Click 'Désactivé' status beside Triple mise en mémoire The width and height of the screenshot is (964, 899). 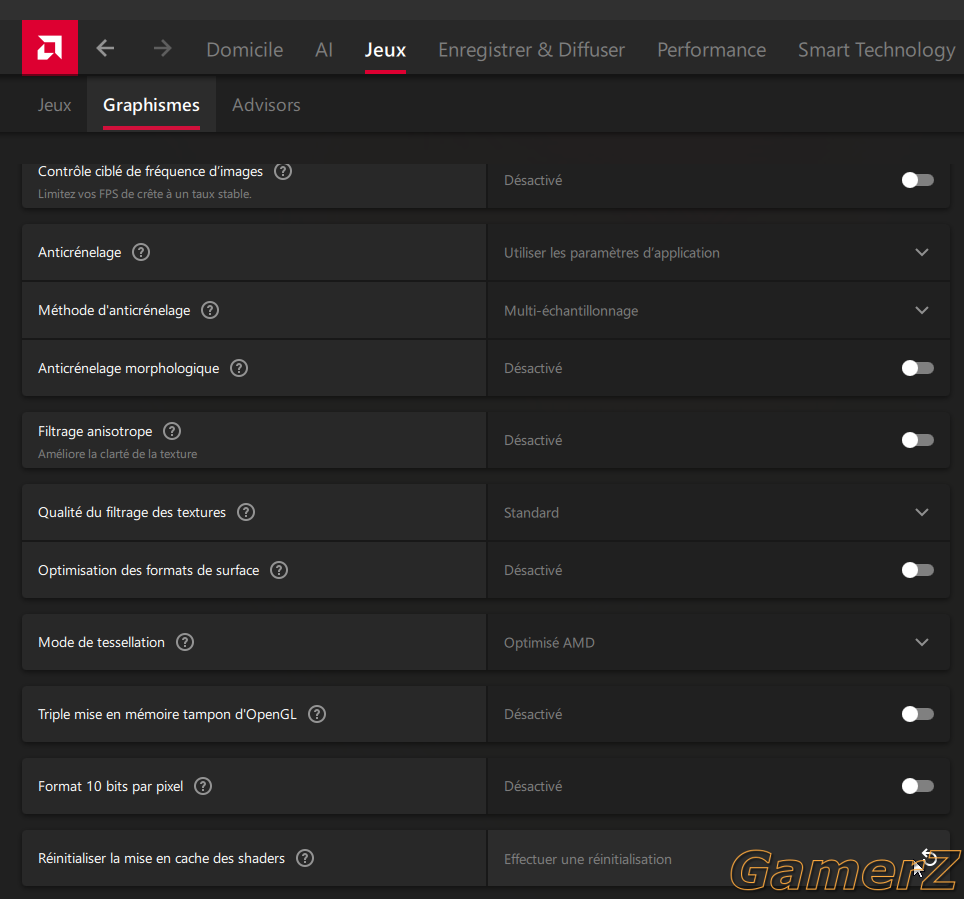click(x=533, y=714)
